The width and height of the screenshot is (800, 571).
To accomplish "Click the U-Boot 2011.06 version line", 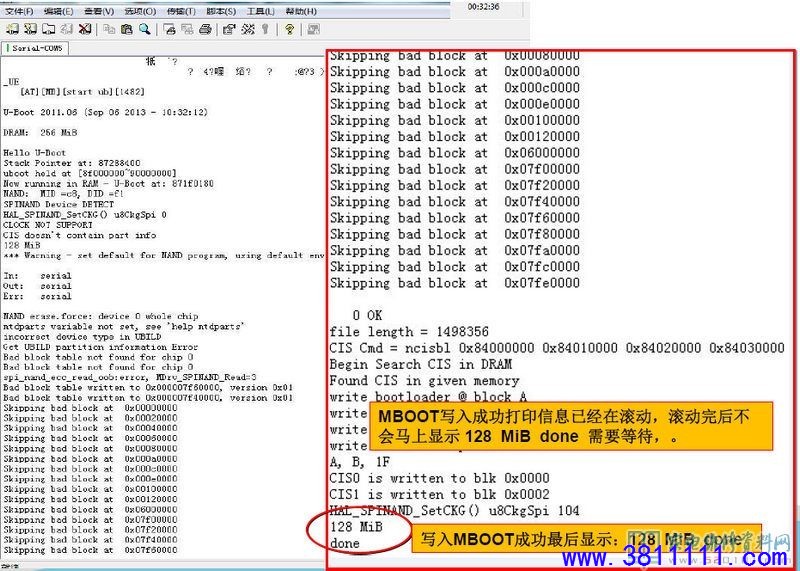I will pos(106,112).
